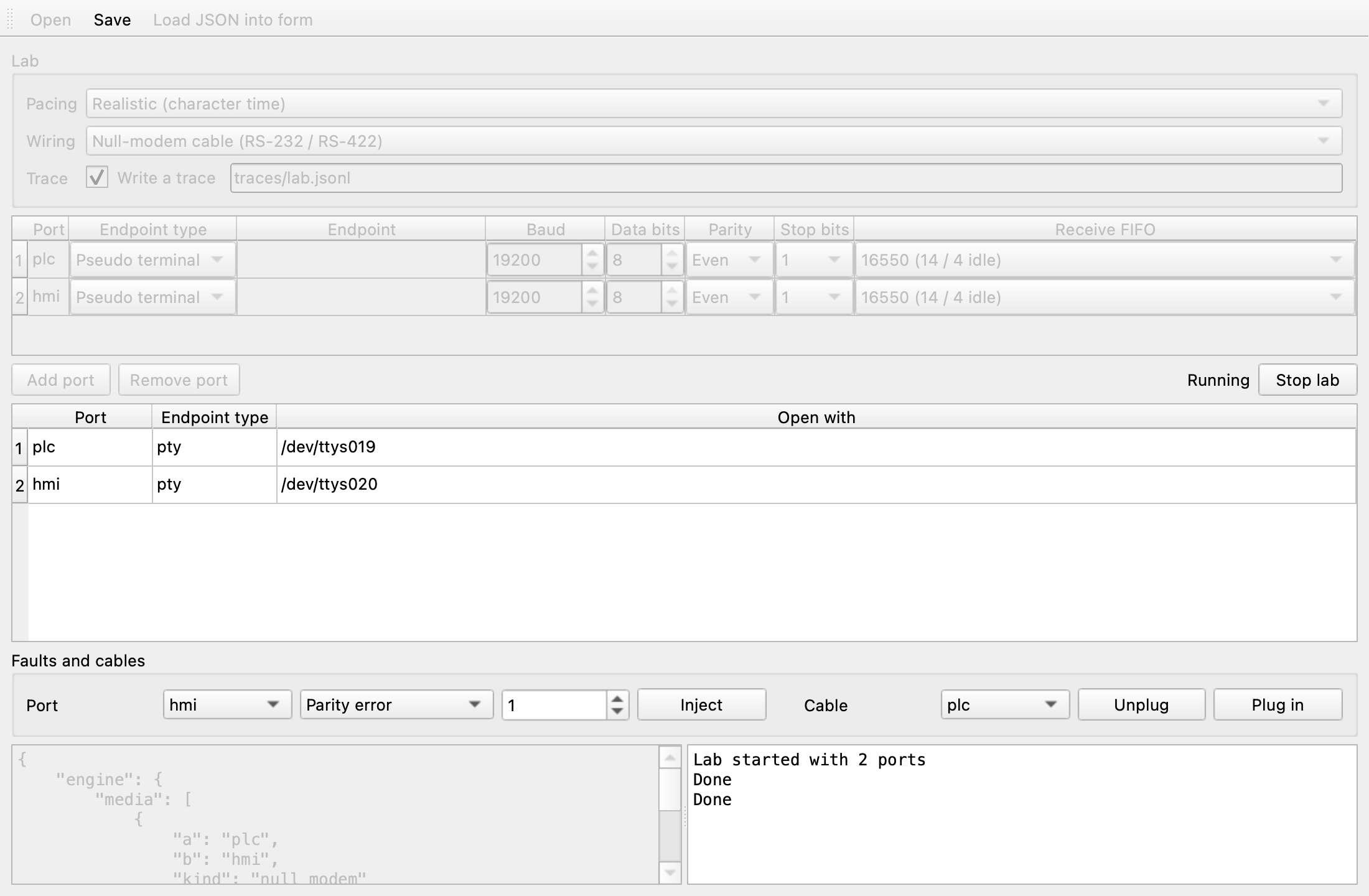
Task: Click the traces/lab.jsonl path field
Action: [786, 178]
